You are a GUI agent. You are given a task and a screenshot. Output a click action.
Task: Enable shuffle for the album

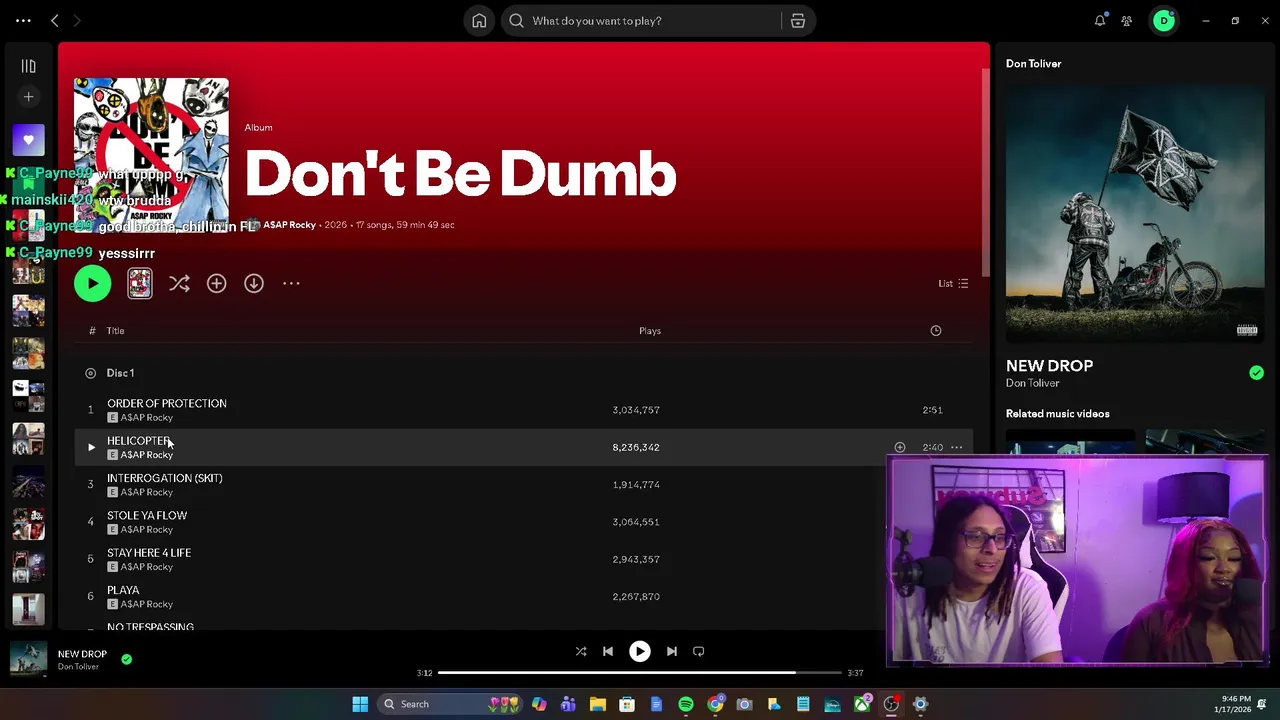pyautogui.click(x=179, y=284)
